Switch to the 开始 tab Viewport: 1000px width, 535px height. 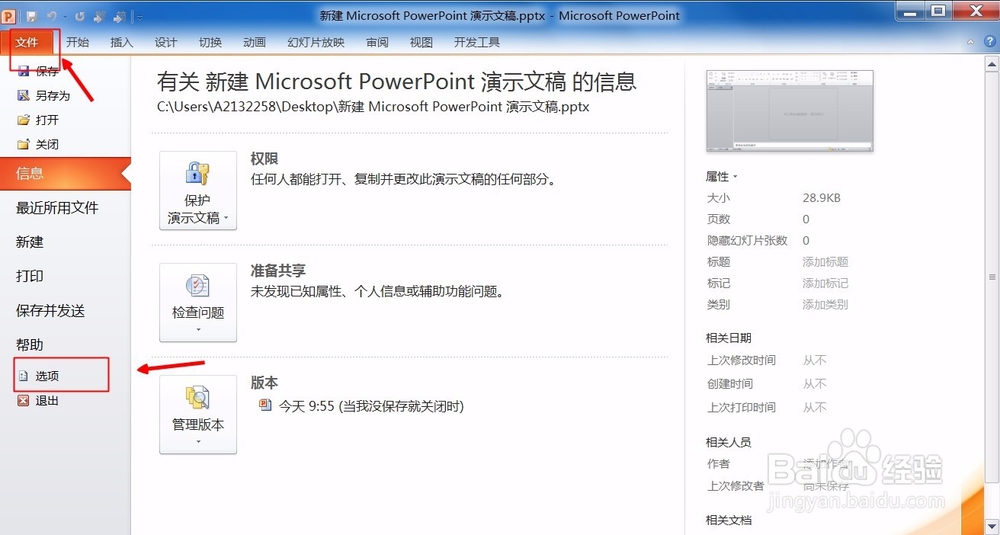click(77, 42)
